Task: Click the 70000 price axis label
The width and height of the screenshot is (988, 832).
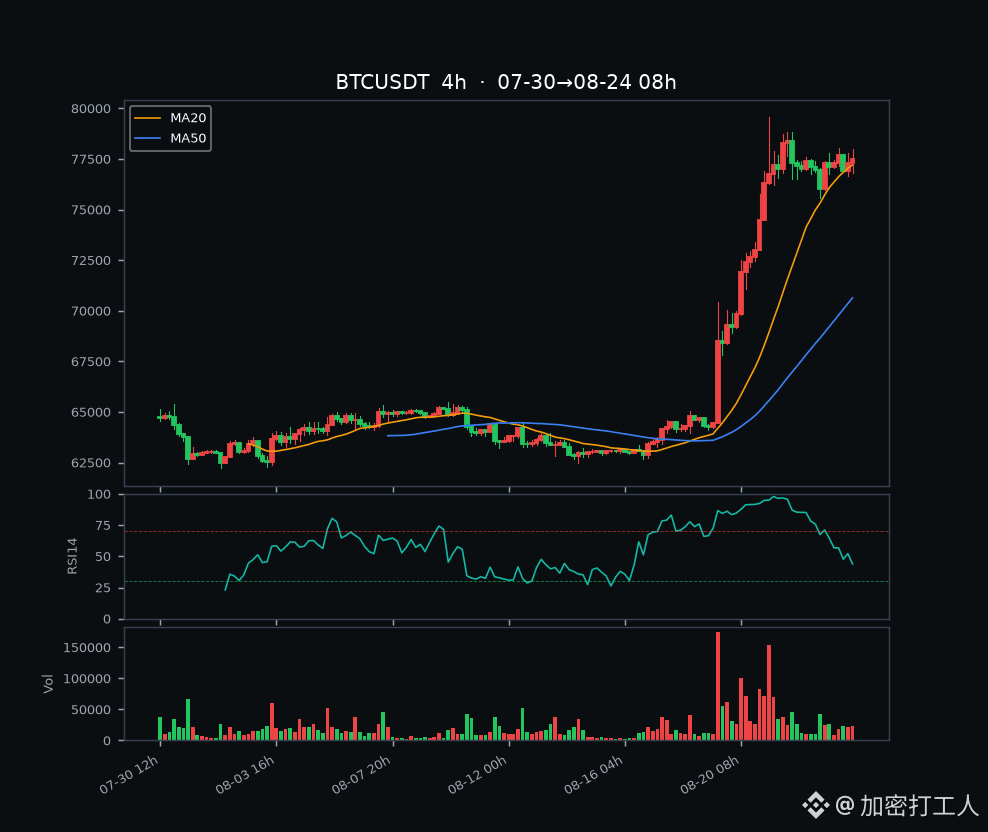Action: pos(91,311)
